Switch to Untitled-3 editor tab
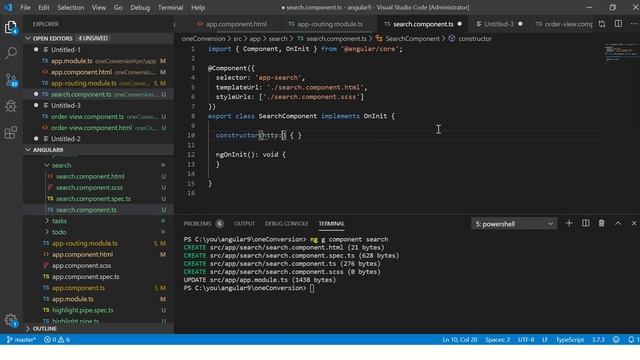The width and height of the screenshot is (640, 360). pyautogui.click(x=499, y=24)
